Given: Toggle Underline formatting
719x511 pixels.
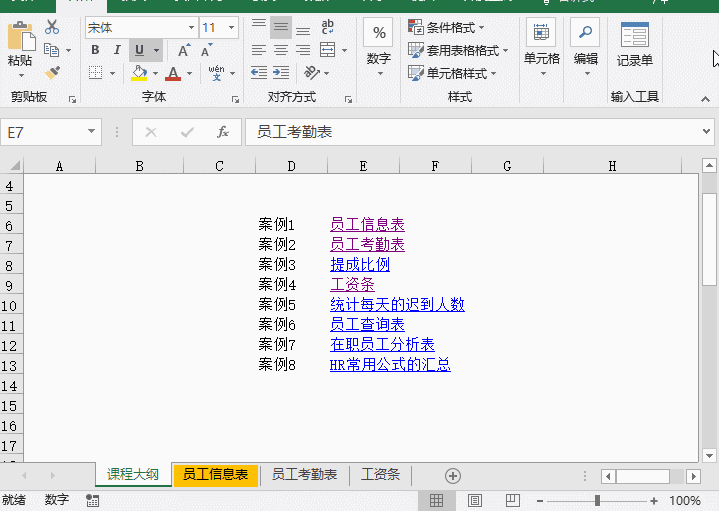Looking at the screenshot, I should (x=139, y=50).
